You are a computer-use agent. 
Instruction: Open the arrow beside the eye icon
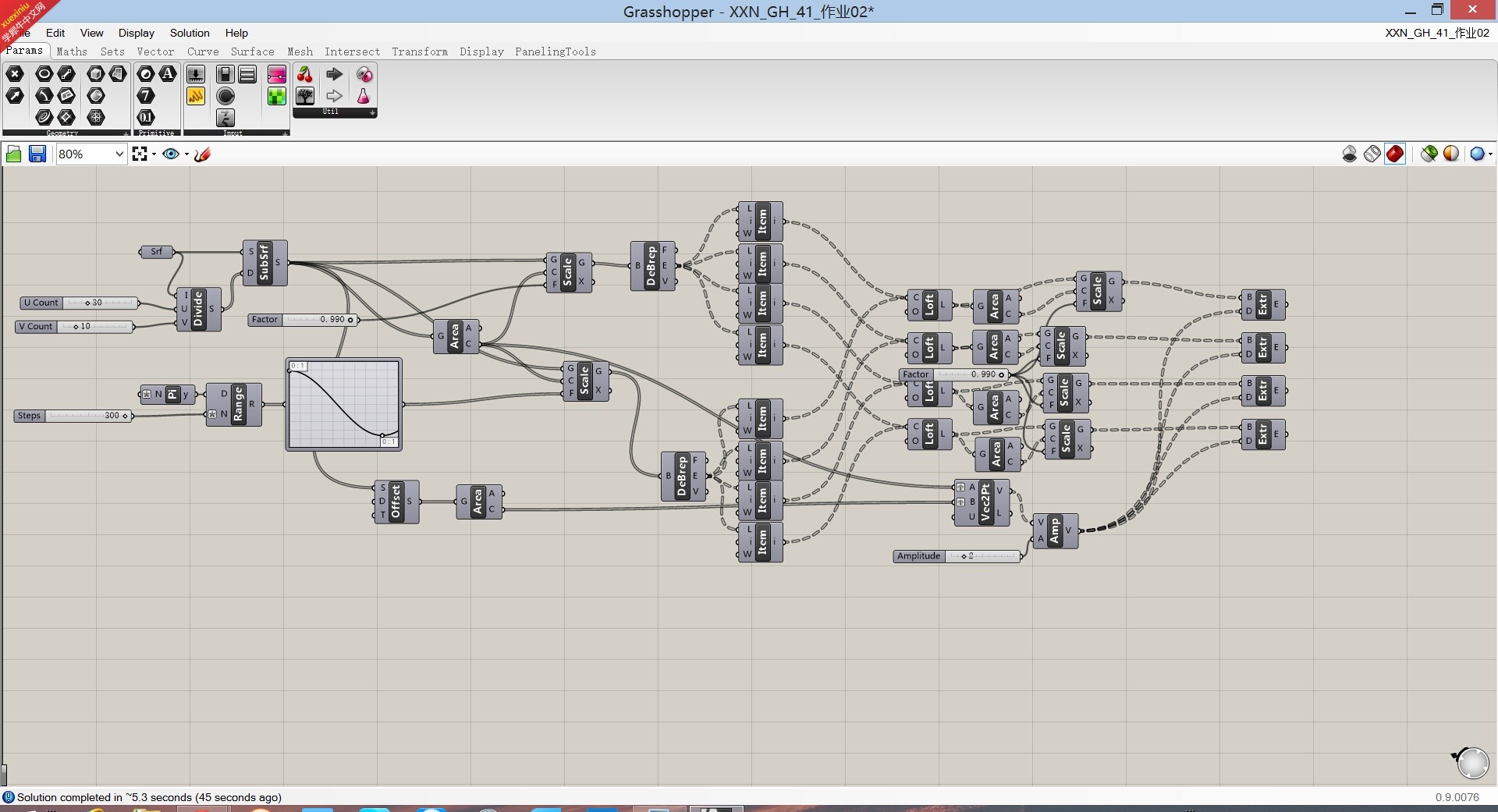click(x=186, y=154)
